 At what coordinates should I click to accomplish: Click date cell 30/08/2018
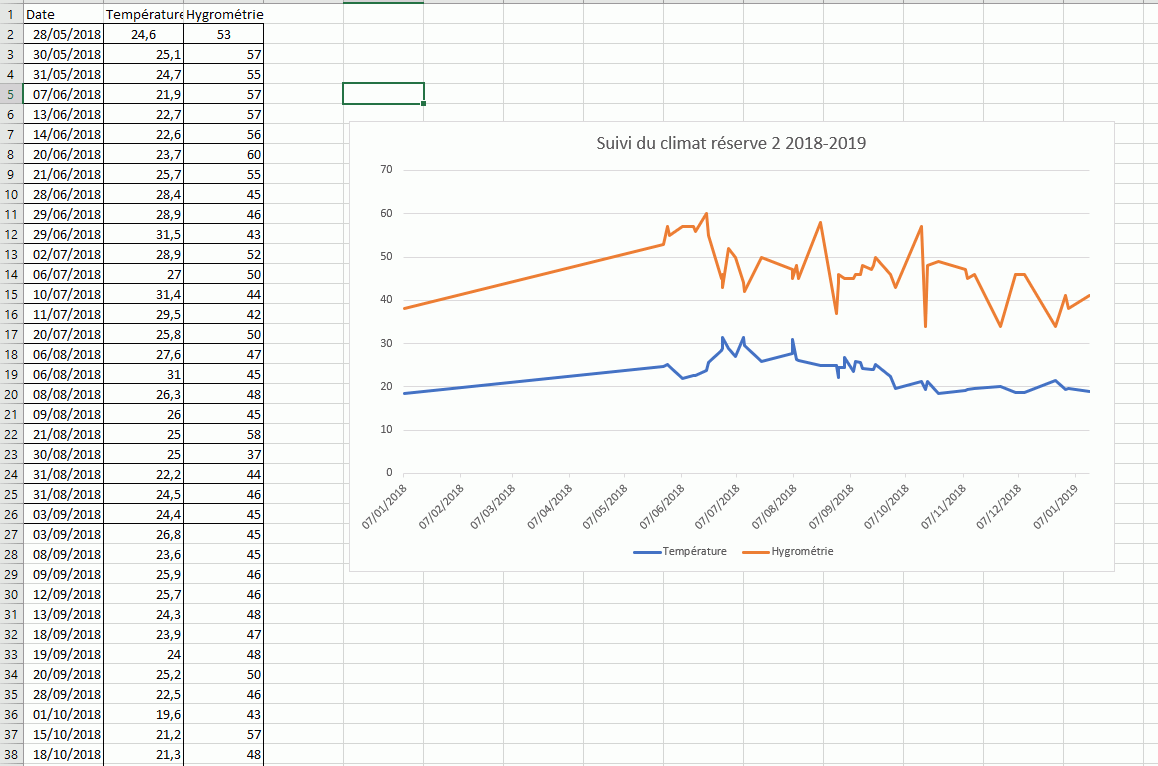[64, 454]
